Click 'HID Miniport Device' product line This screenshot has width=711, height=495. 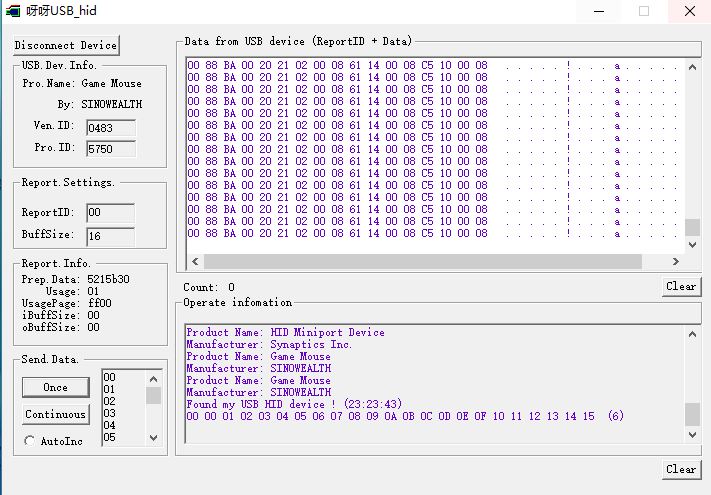[285, 332]
